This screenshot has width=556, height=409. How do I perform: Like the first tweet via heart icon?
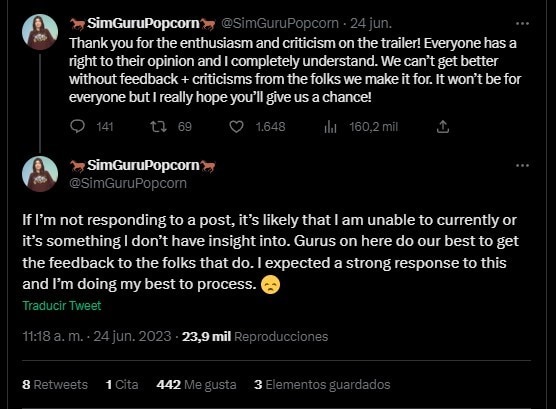(x=237, y=127)
